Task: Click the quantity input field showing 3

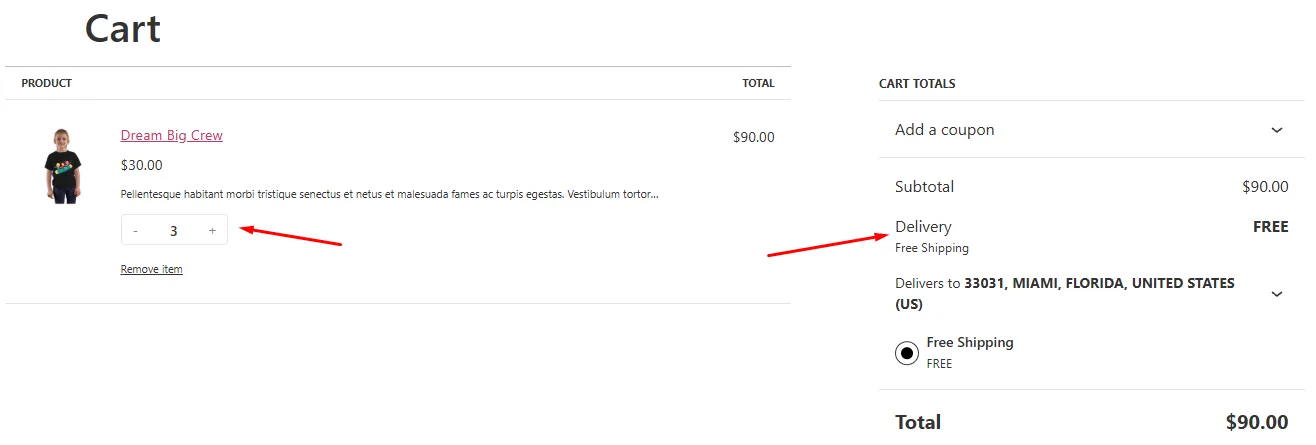Action: point(174,231)
